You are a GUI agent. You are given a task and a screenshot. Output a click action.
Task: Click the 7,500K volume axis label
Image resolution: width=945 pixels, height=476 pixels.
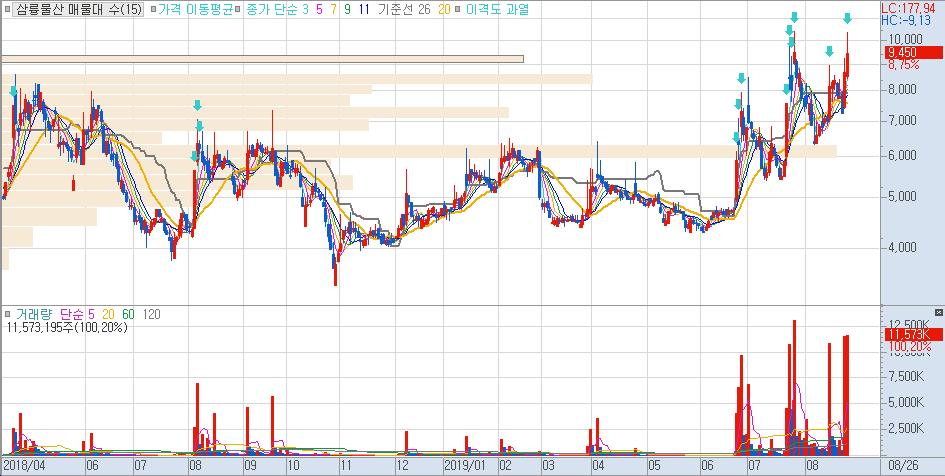[905, 377]
